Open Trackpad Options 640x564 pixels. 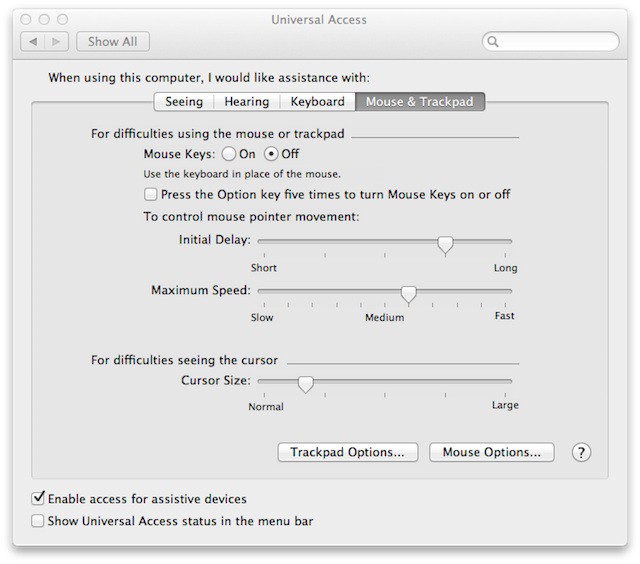coord(347,452)
